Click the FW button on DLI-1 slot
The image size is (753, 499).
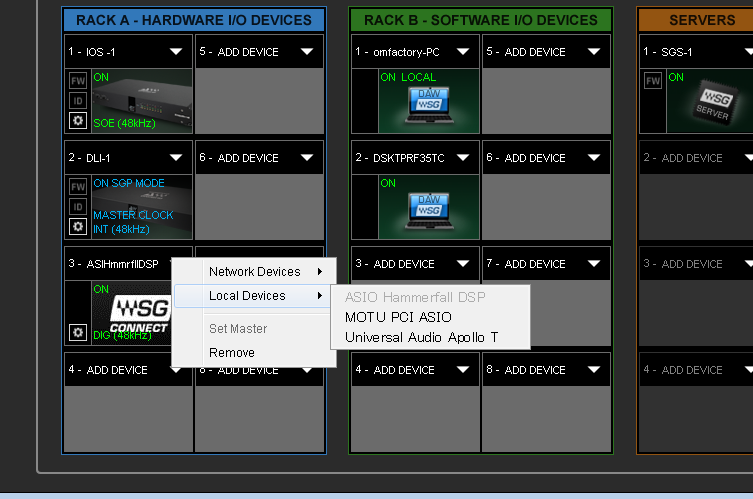coord(78,187)
